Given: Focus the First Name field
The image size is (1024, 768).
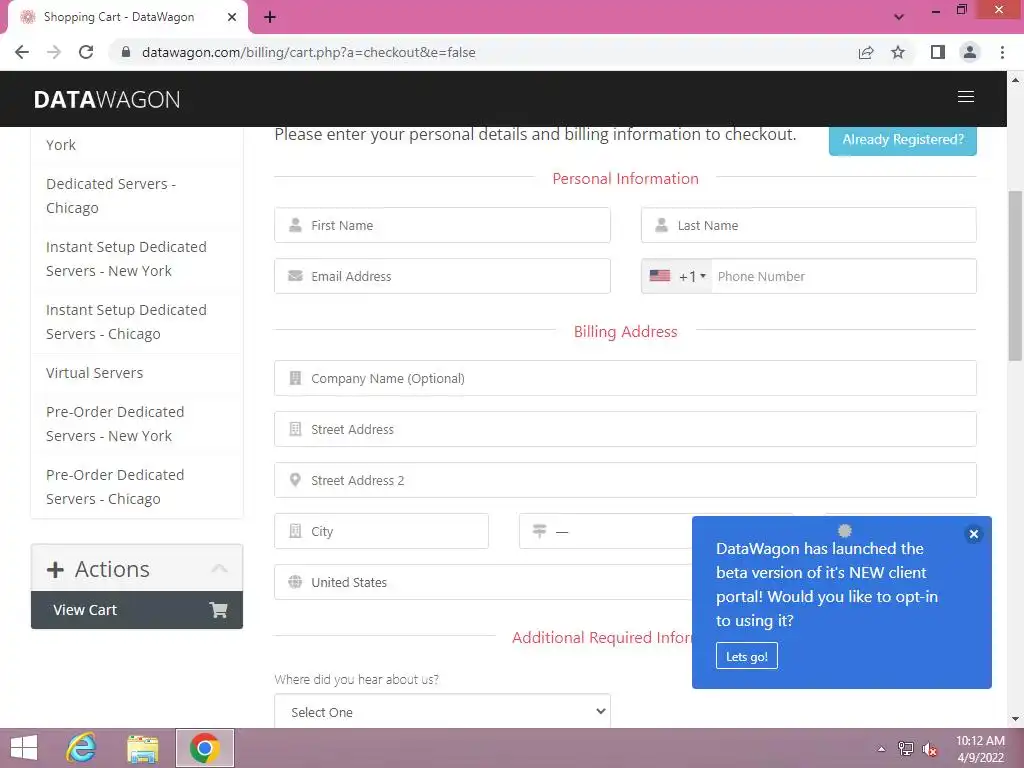Looking at the screenshot, I should (x=442, y=225).
